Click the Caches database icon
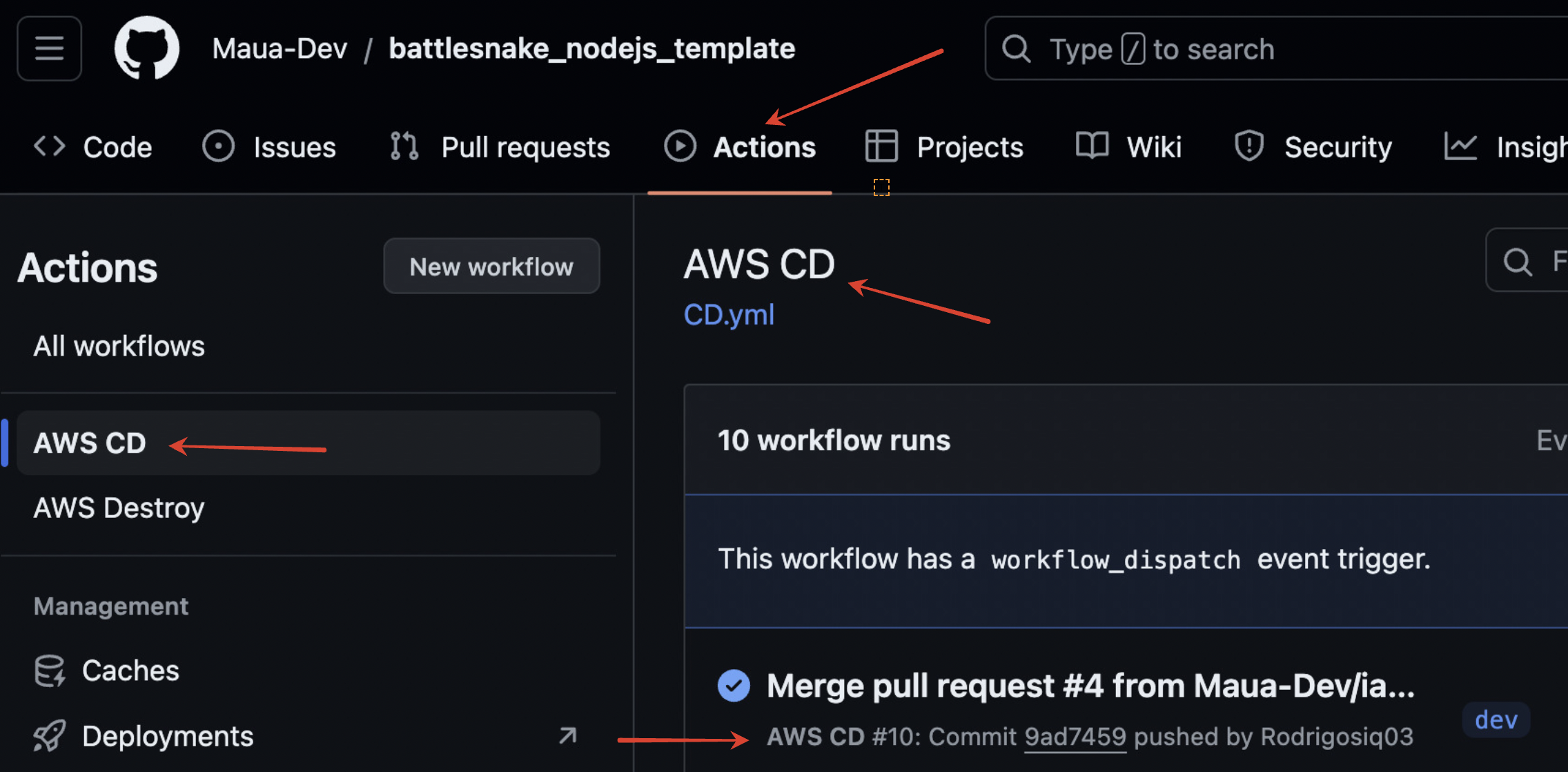 50,670
